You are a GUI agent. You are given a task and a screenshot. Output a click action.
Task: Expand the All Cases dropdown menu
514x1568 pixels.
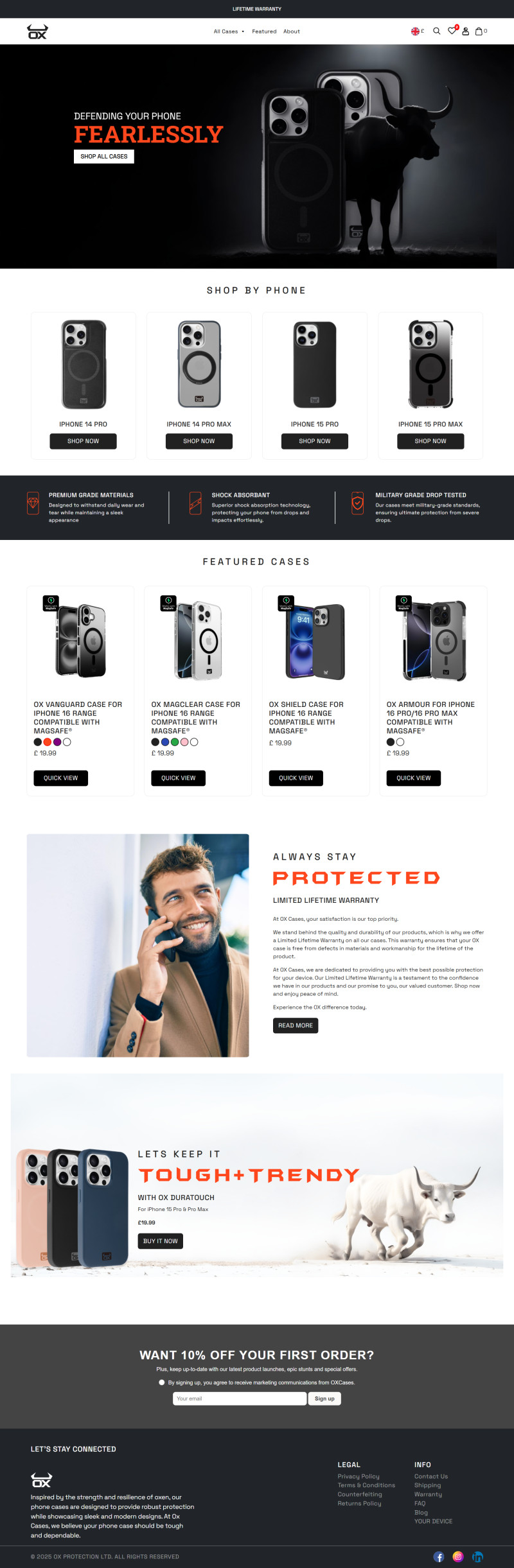coord(229,31)
